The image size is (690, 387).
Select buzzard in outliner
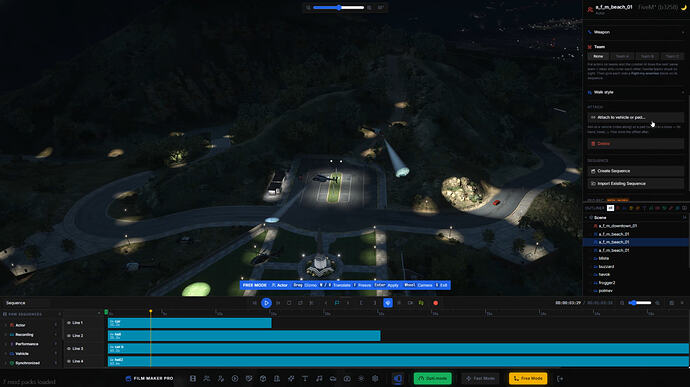pos(606,266)
